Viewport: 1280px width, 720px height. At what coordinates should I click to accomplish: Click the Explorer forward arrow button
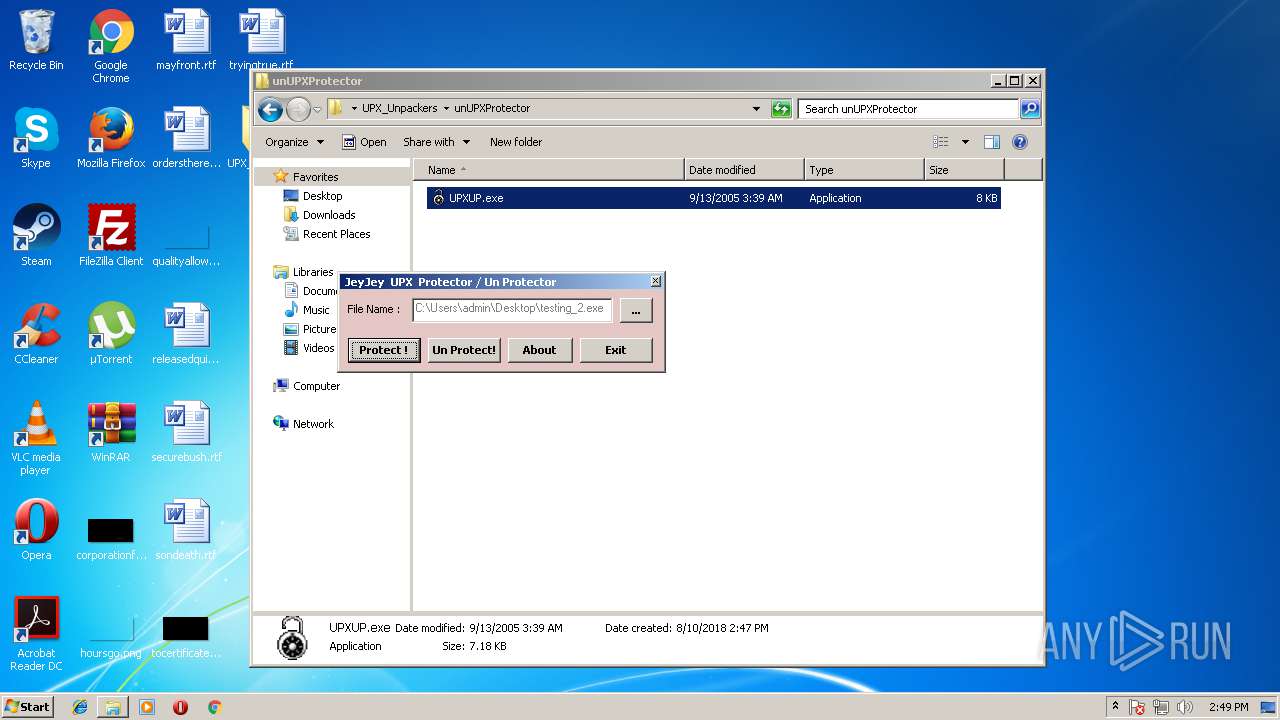coord(298,109)
